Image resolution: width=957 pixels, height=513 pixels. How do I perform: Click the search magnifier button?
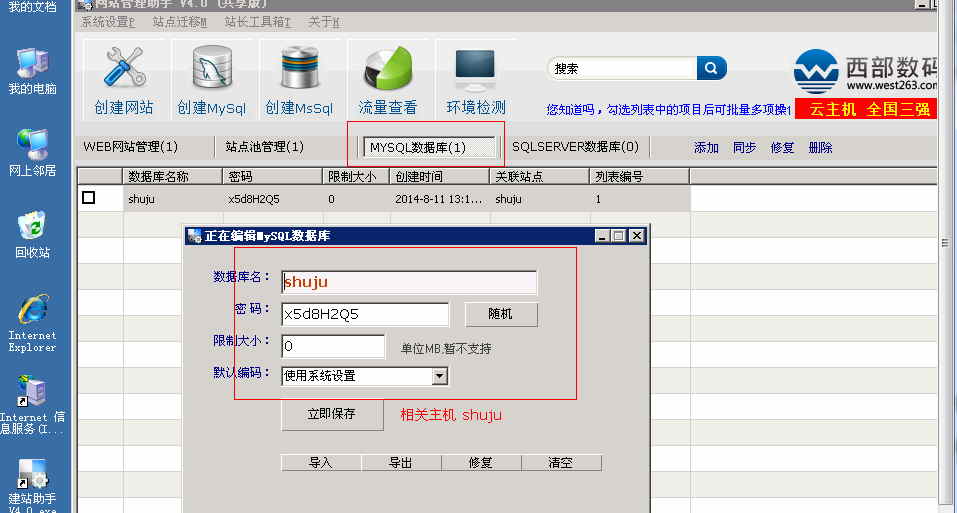711,68
